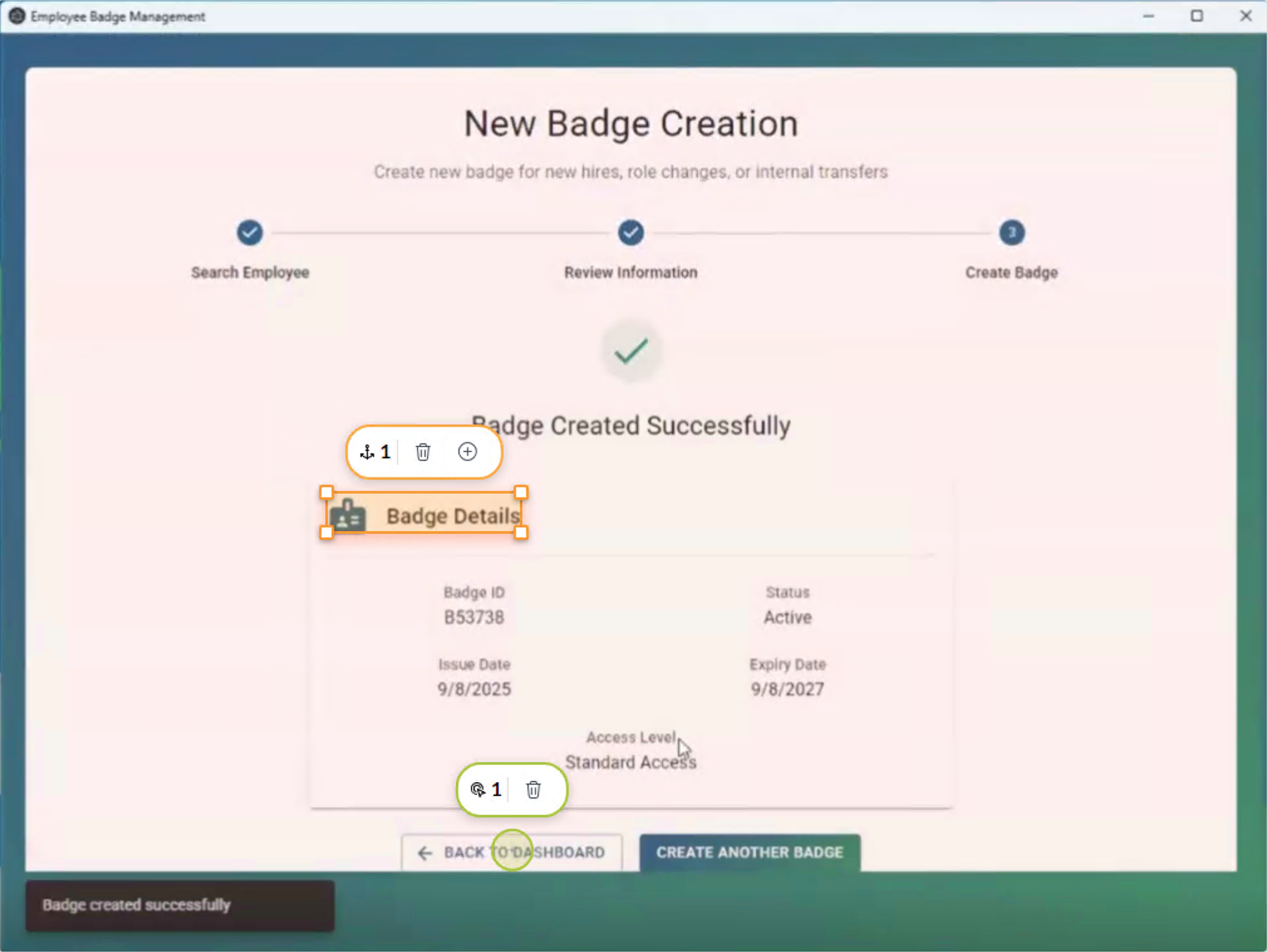
Task: Click Badge ID value B53738
Action: pos(474,617)
